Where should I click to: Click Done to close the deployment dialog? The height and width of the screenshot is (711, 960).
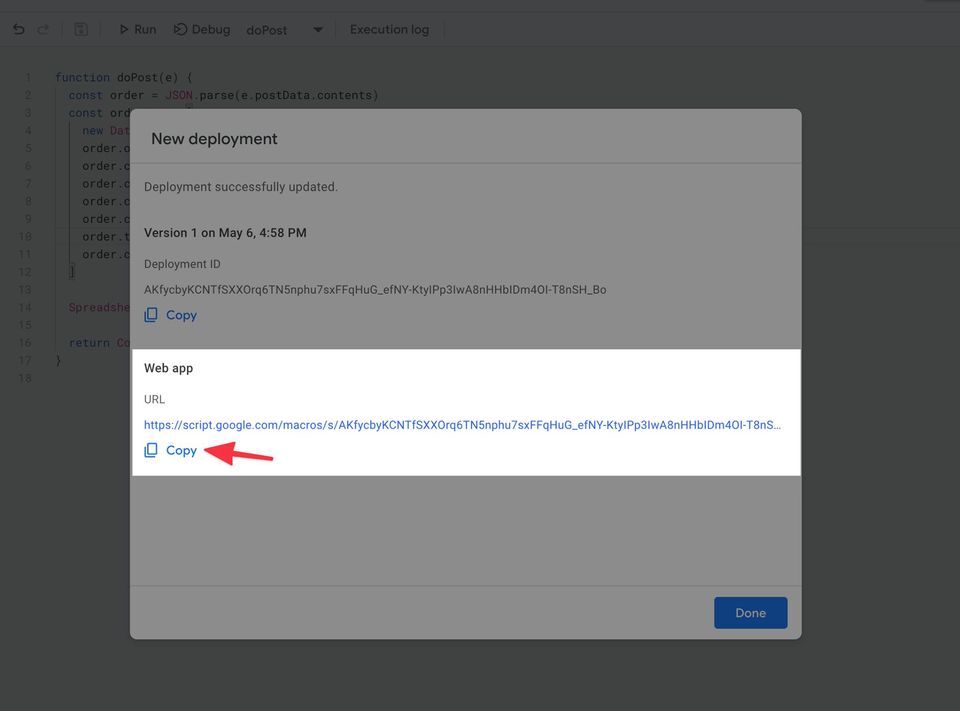pyautogui.click(x=750, y=613)
